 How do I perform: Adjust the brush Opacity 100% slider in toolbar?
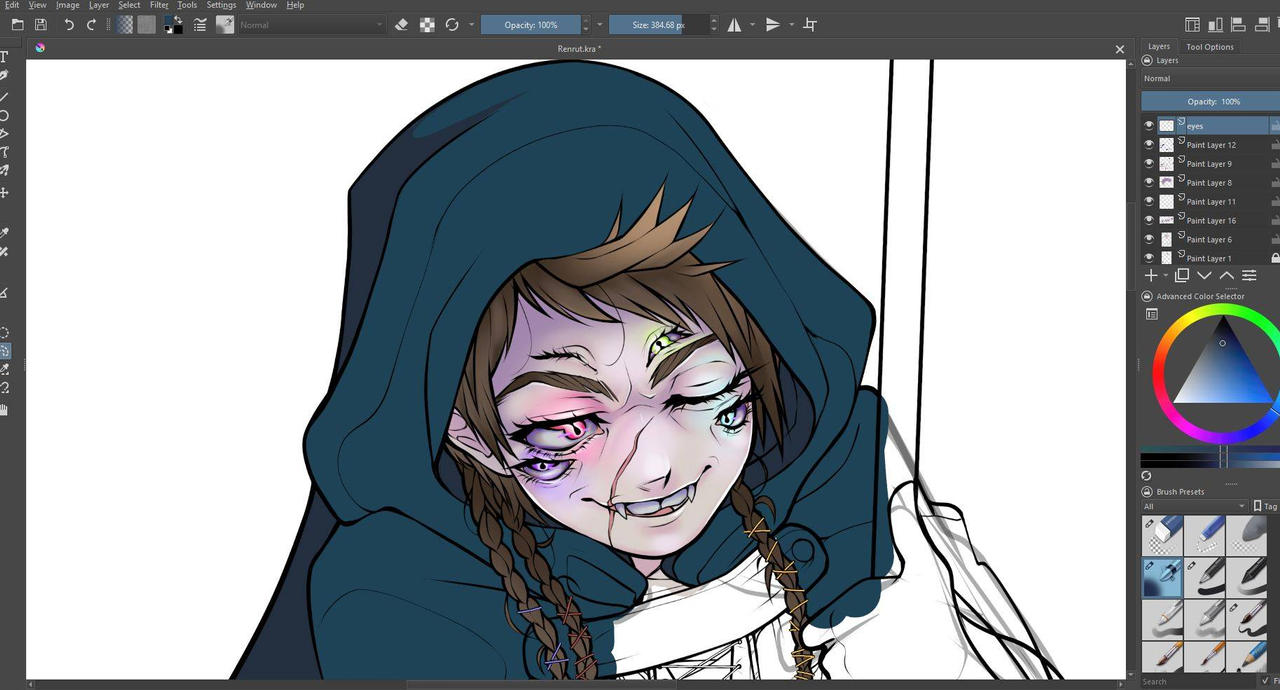pos(532,25)
